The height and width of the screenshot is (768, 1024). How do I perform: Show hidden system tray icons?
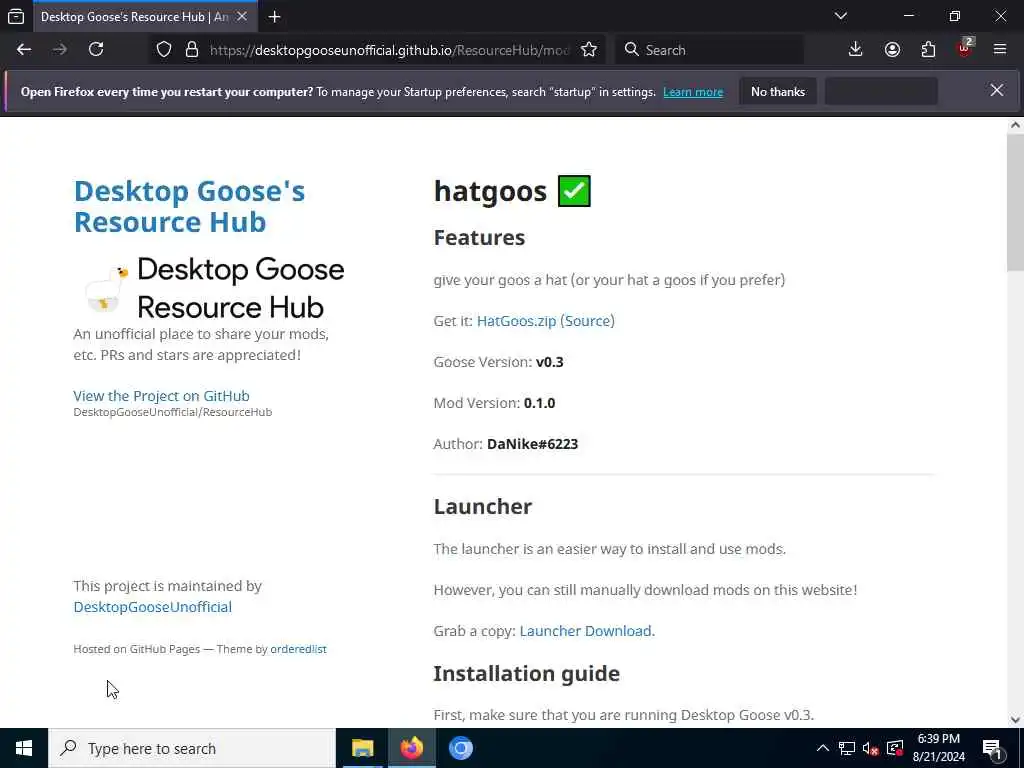pyautogui.click(x=823, y=748)
